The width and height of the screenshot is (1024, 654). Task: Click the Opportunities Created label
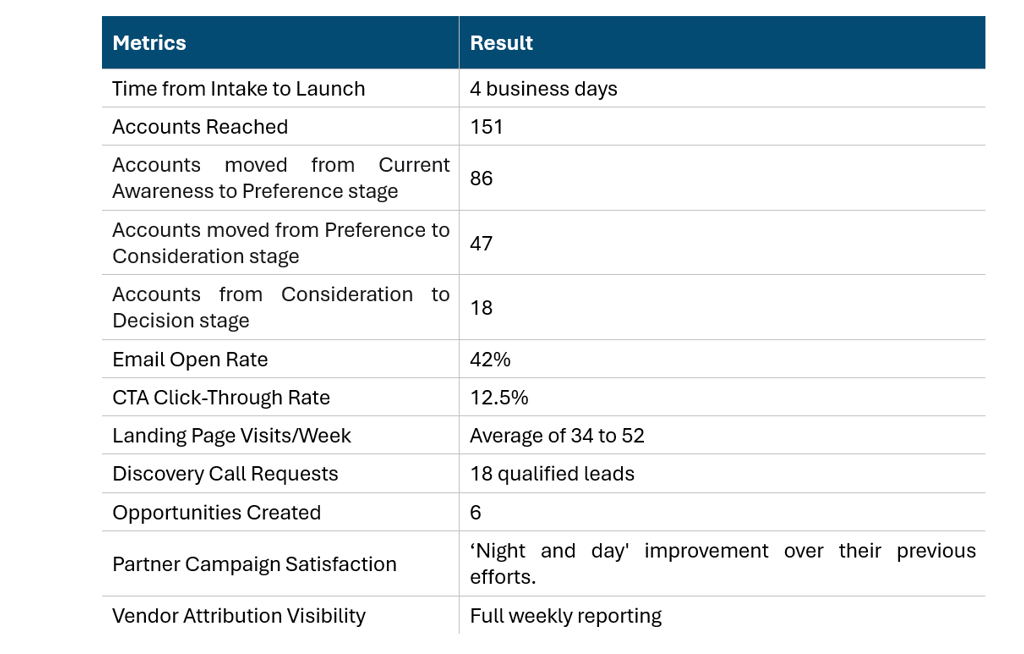tap(217, 512)
